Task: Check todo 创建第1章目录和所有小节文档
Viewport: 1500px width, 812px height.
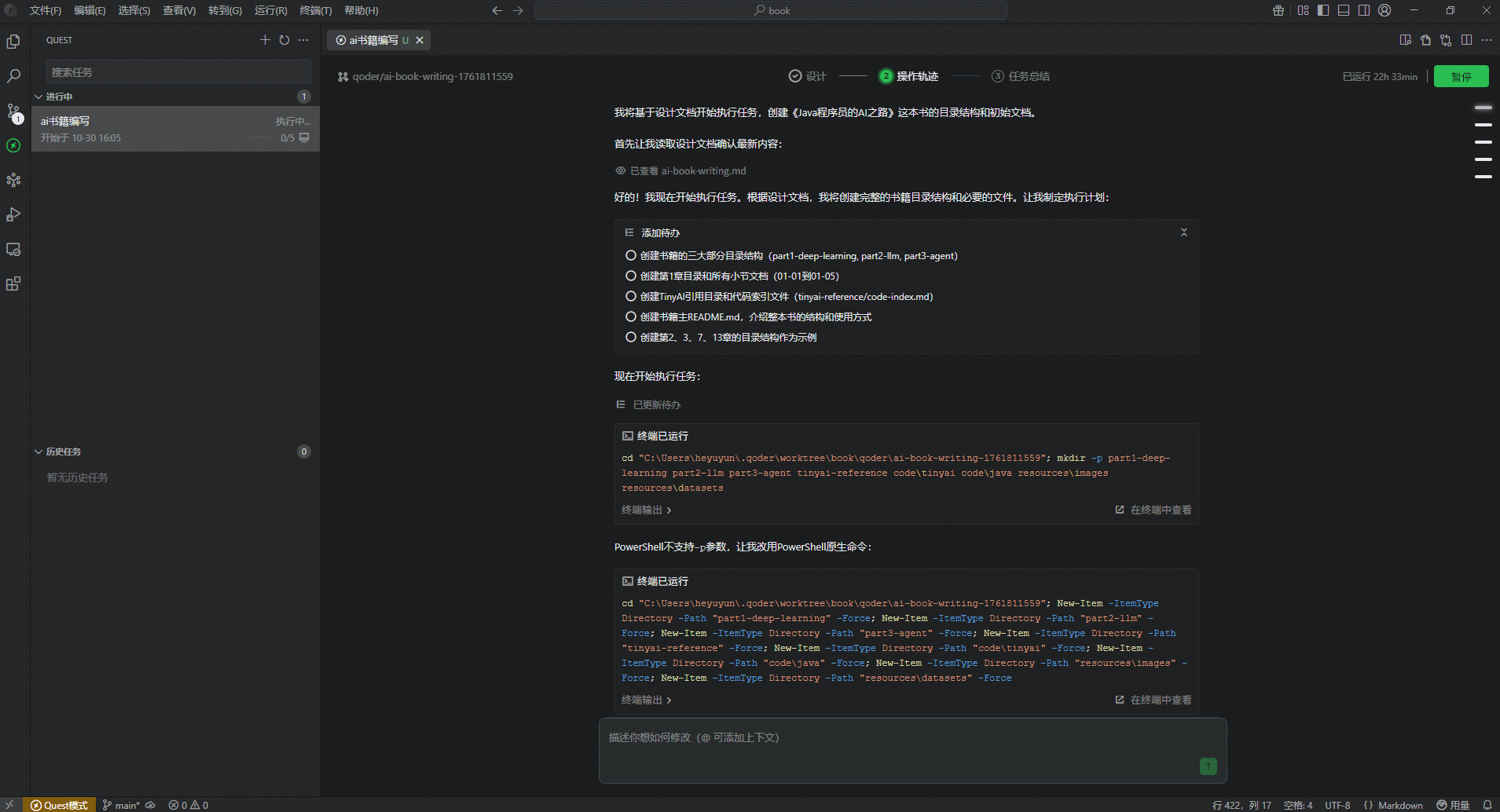Action: [x=630, y=276]
